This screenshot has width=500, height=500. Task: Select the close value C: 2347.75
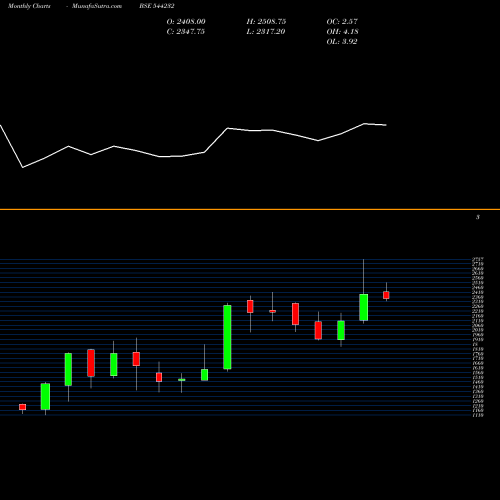coord(186,32)
